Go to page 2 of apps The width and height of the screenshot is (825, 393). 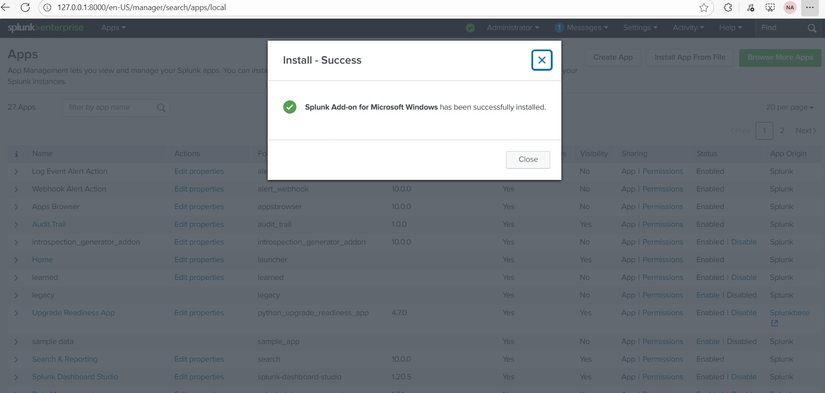tap(782, 130)
